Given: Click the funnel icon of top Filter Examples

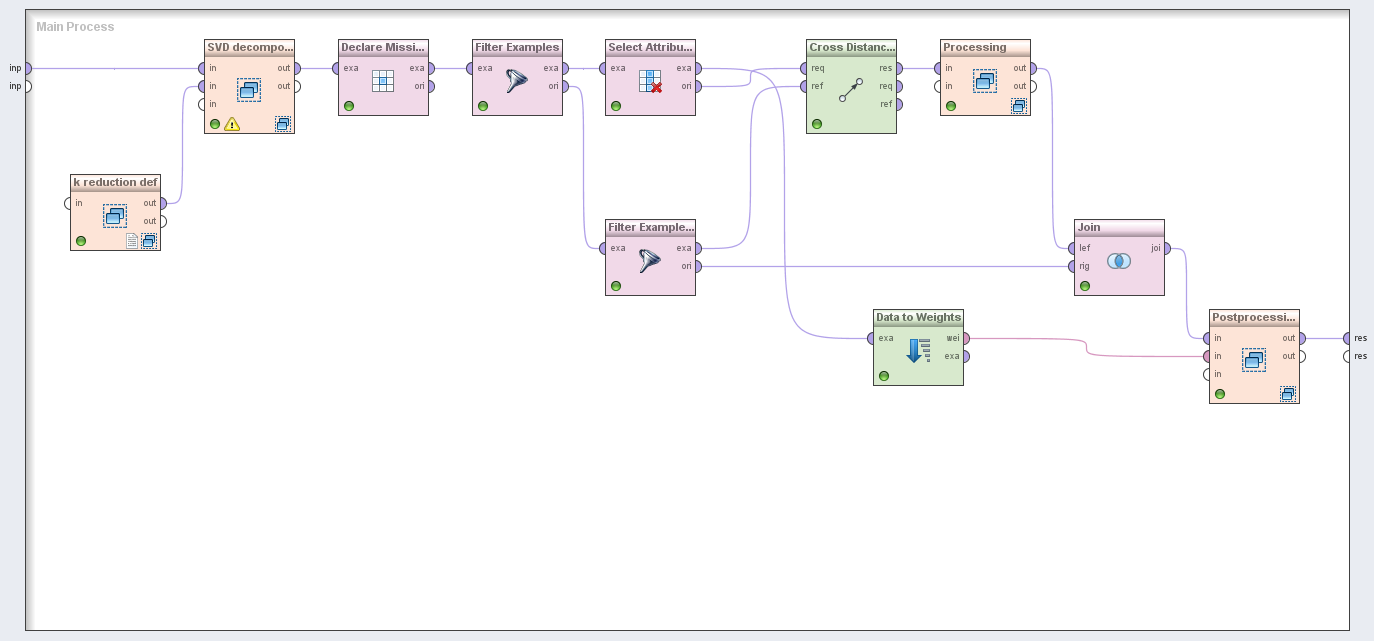Looking at the screenshot, I should coord(516,81).
